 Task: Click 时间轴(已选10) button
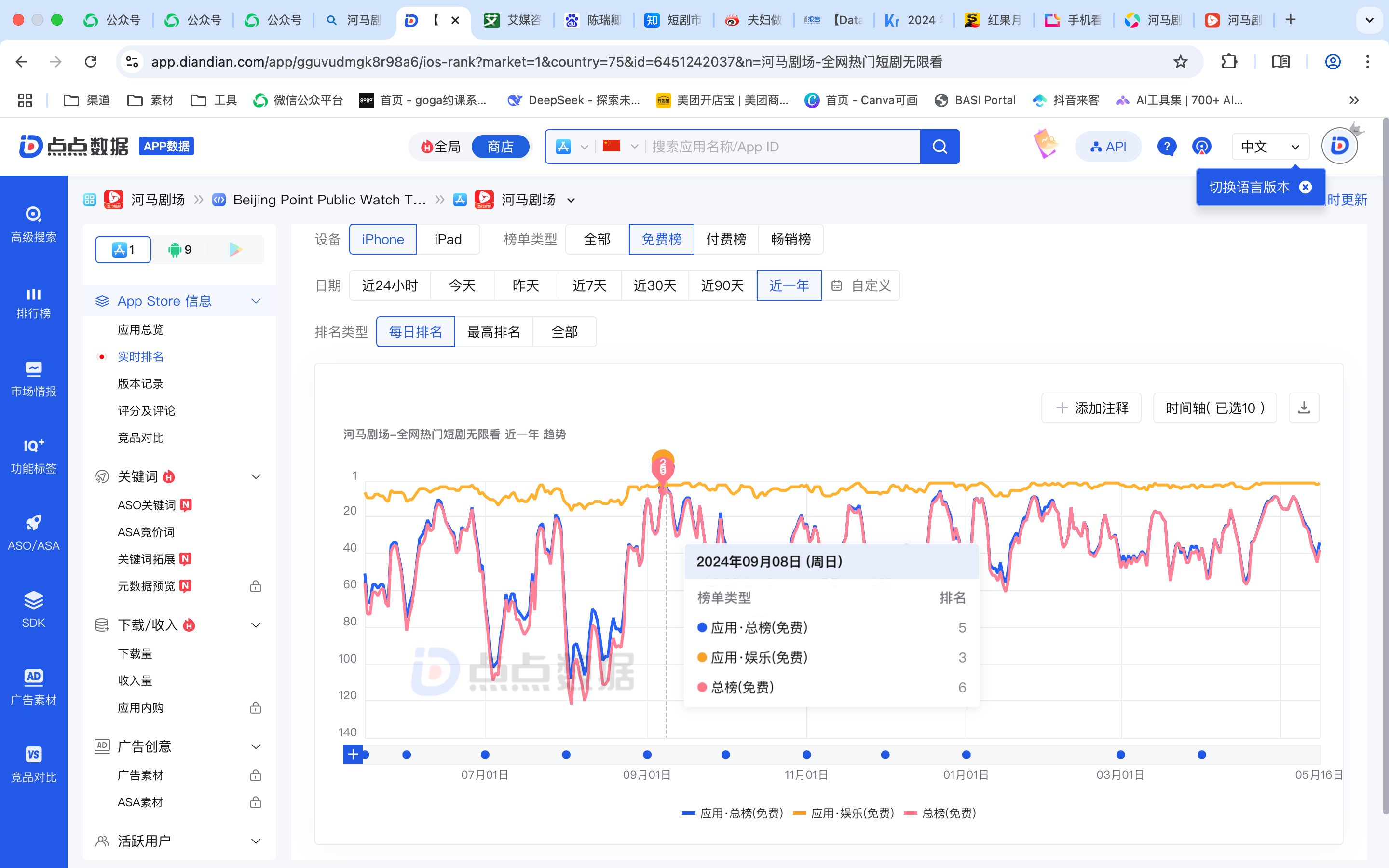1214,408
